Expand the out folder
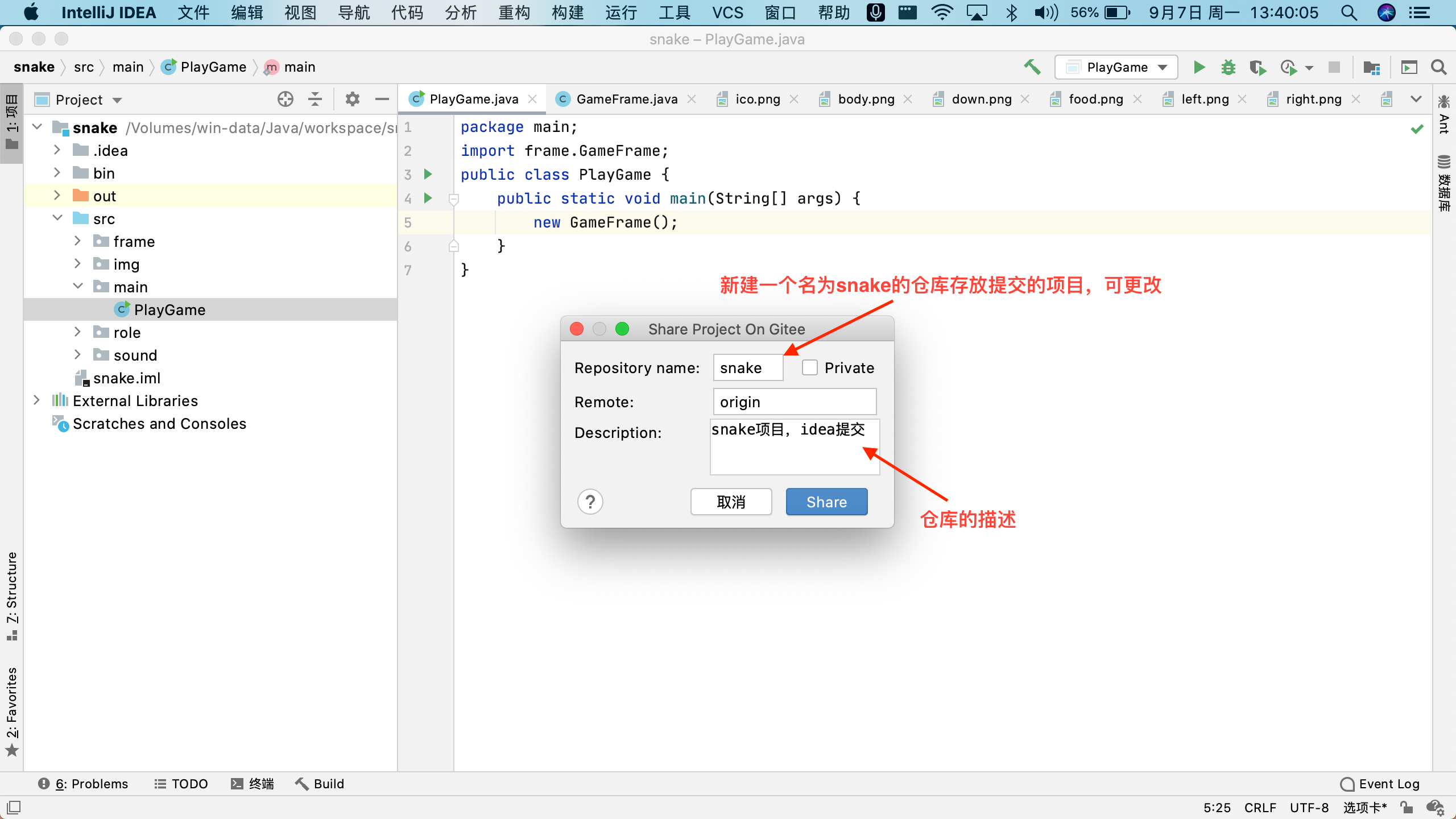Image resolution: width=1456 pixels, height=819 pixels. click(x=57, y=196)
